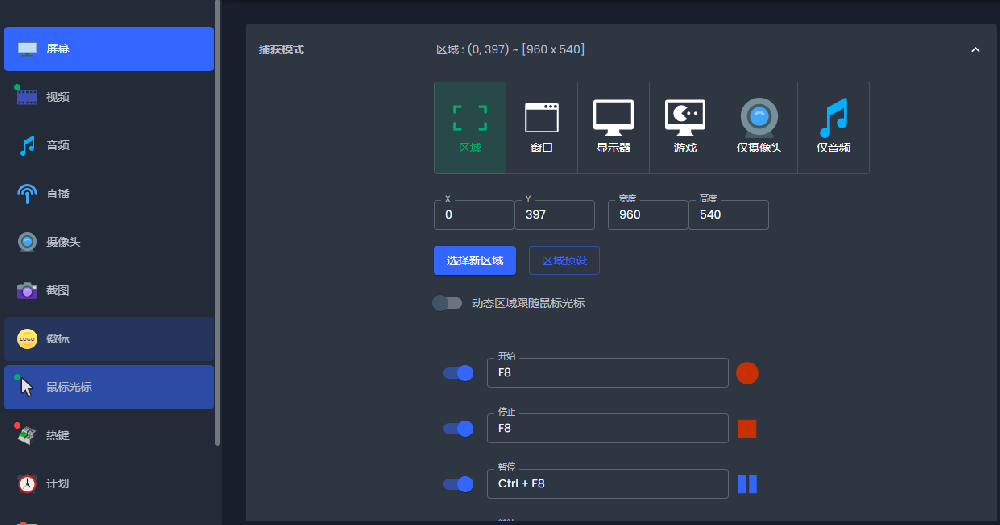Viewport: 1000px width, 525px height.
Task: Disable the 开始 start hotkey toggle
Action: pyautogui.click(x=458, y=373)
